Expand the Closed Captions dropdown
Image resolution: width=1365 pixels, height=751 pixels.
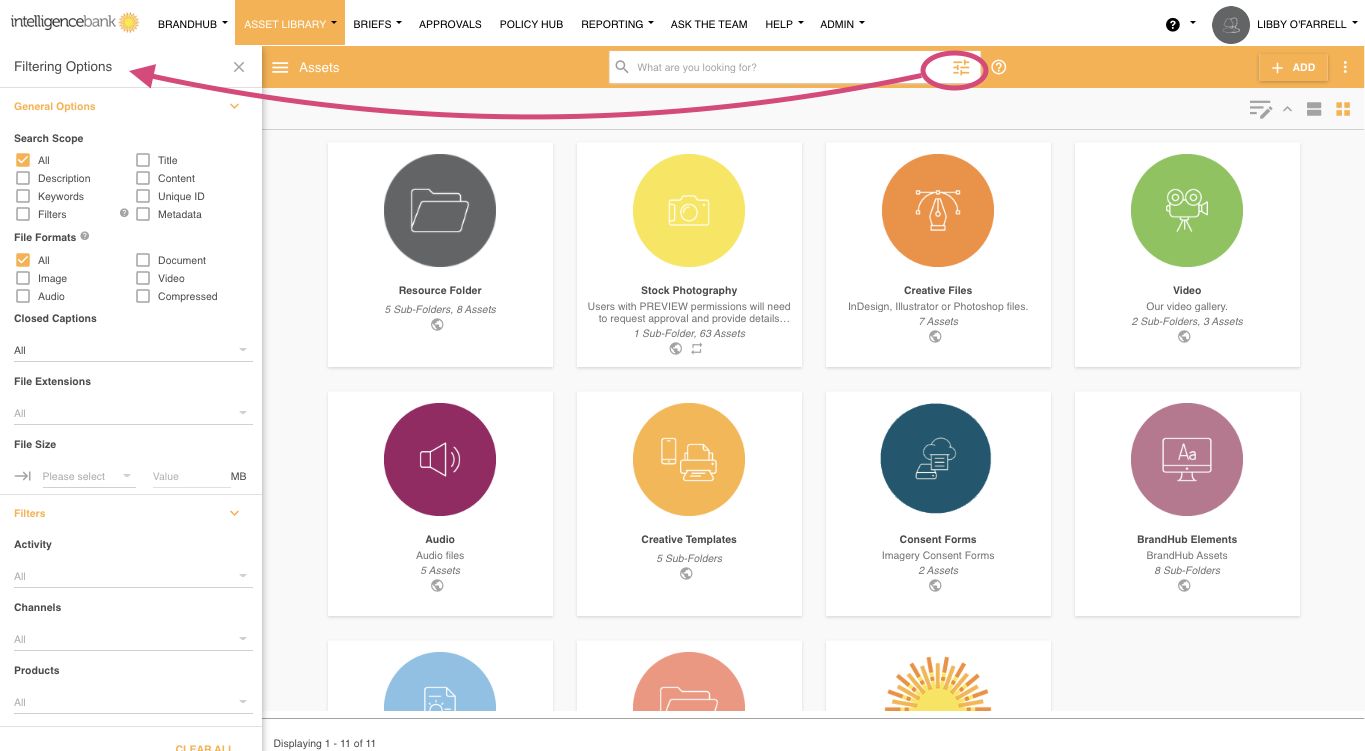pyautogui.click(x=132, y=350)
